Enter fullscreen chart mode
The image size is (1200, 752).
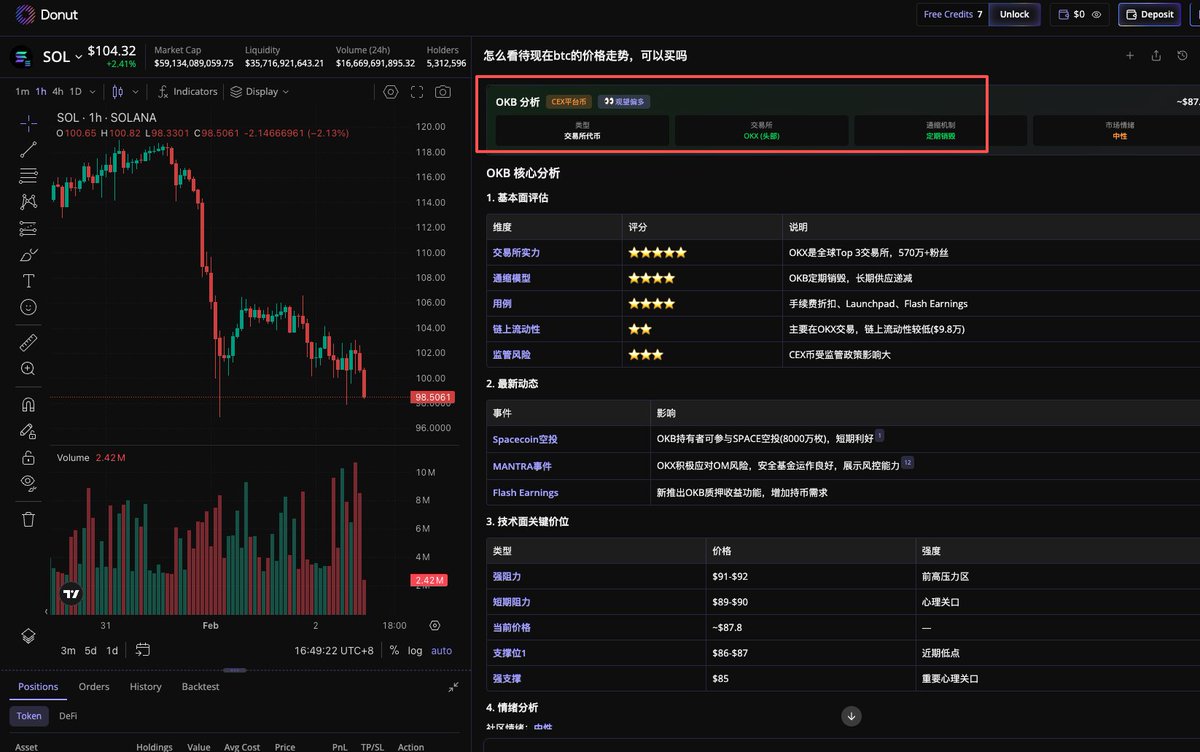(416, 92)
